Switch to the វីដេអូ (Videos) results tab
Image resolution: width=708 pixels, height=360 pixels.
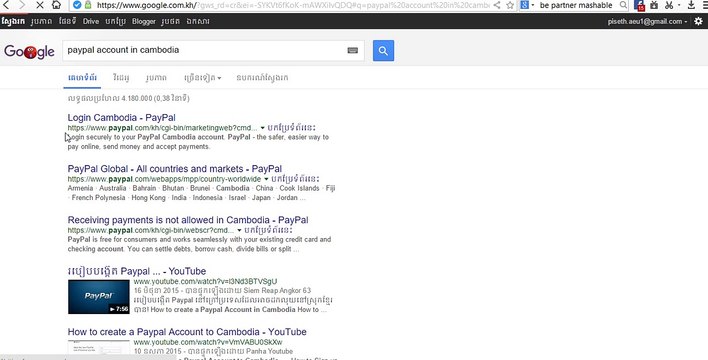click(x=121, y=78)
